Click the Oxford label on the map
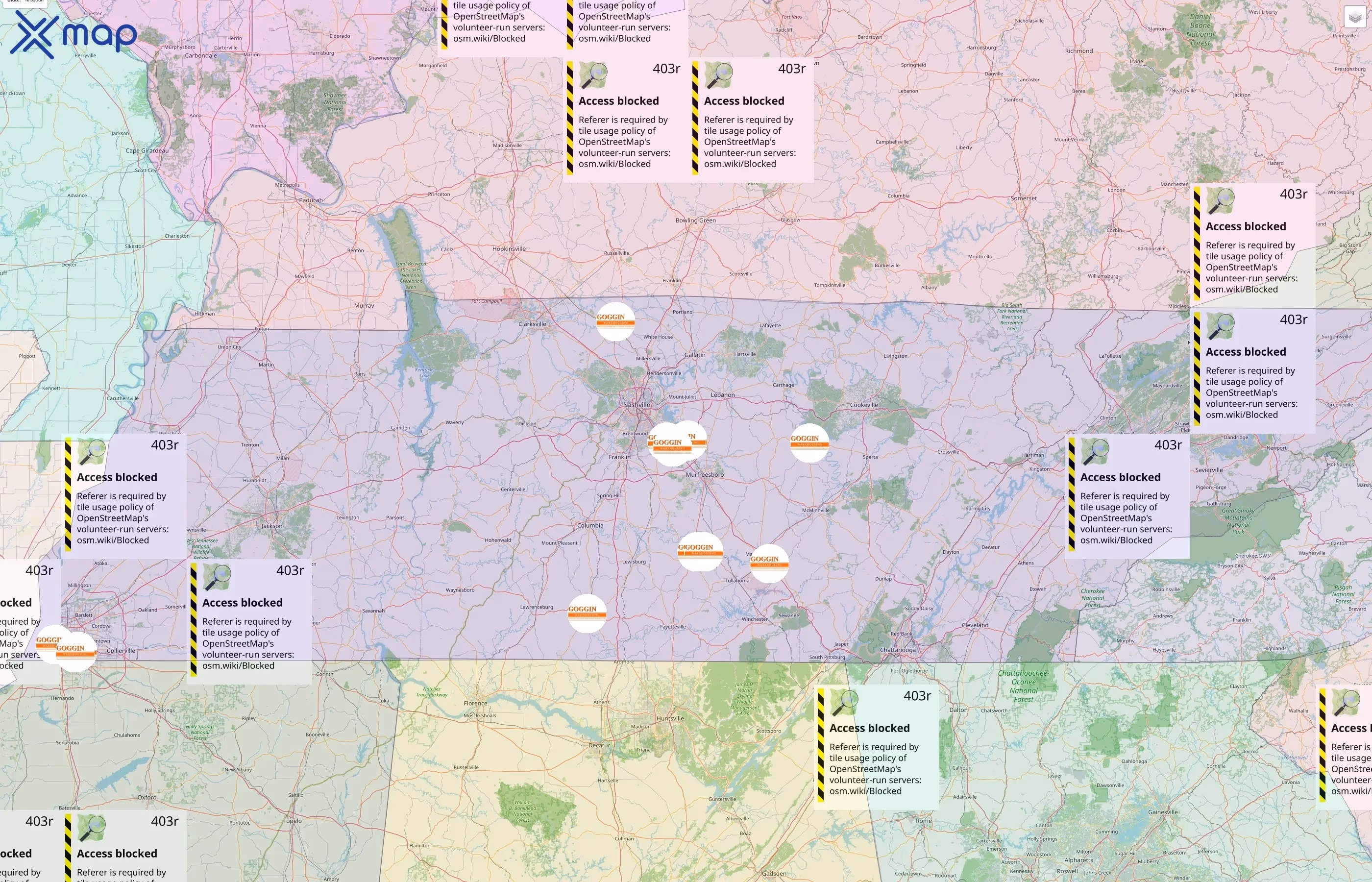1372x882 pixels. click(147, 797)
